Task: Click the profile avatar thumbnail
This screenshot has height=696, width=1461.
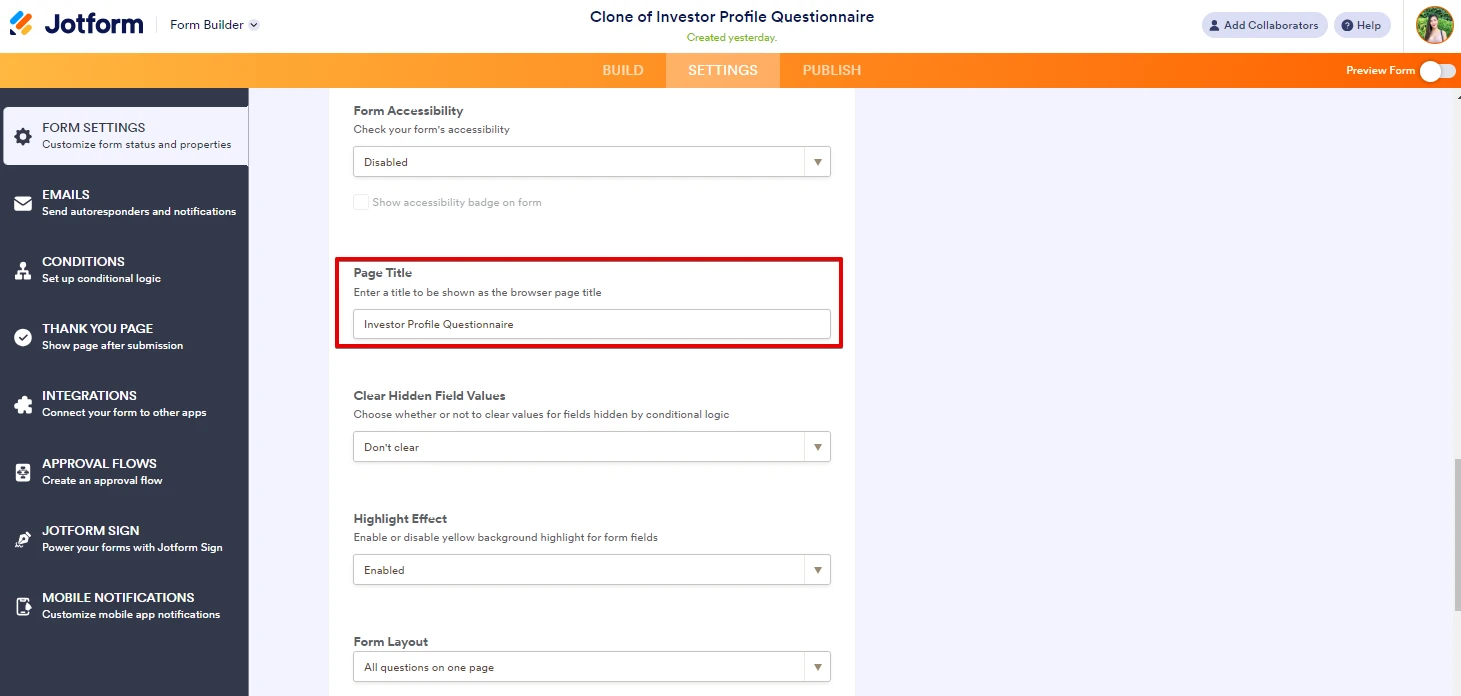Action: (1434, 25)
